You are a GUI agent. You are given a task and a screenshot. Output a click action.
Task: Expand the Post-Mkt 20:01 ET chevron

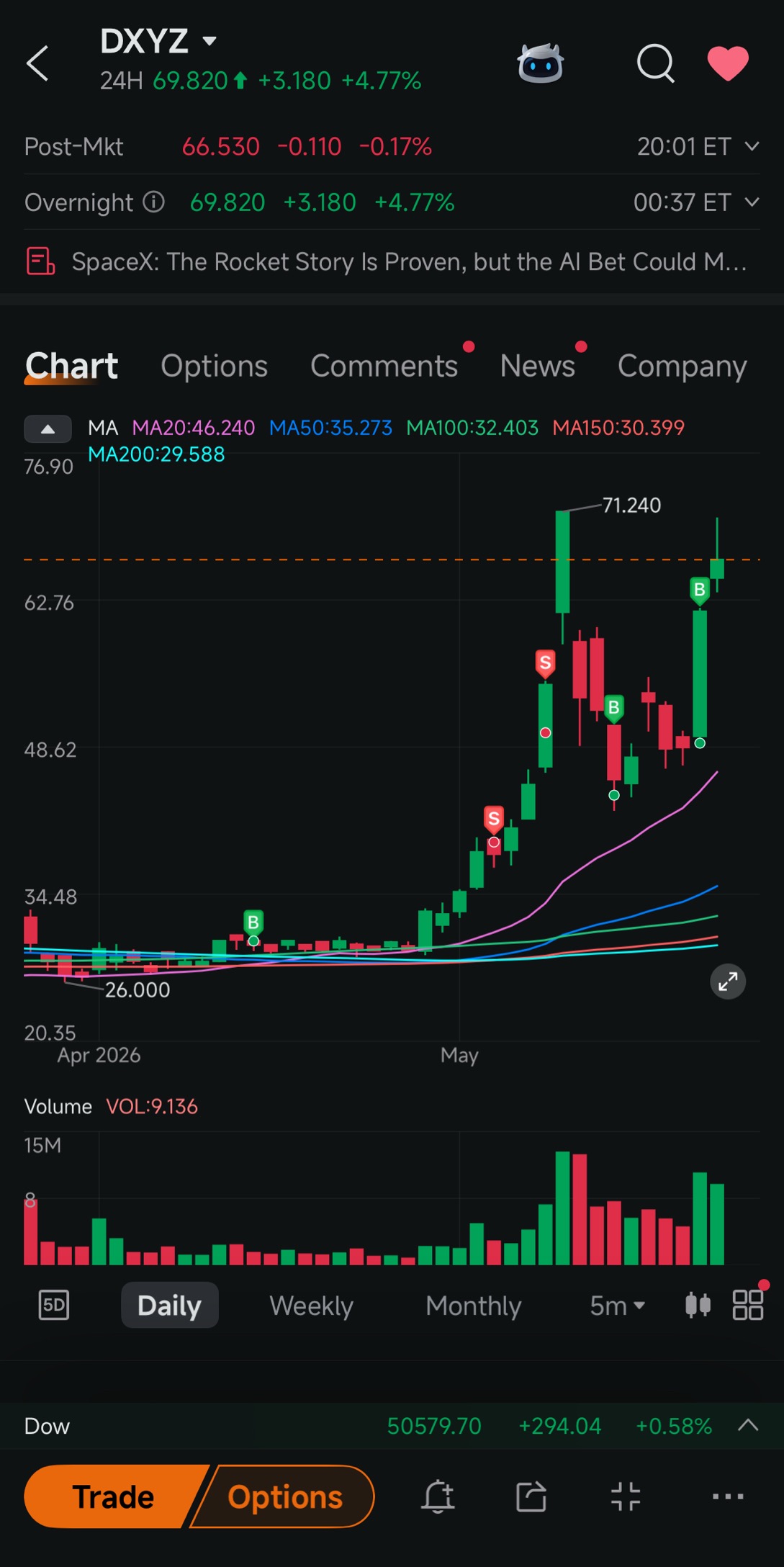click(x=752, y=147)
